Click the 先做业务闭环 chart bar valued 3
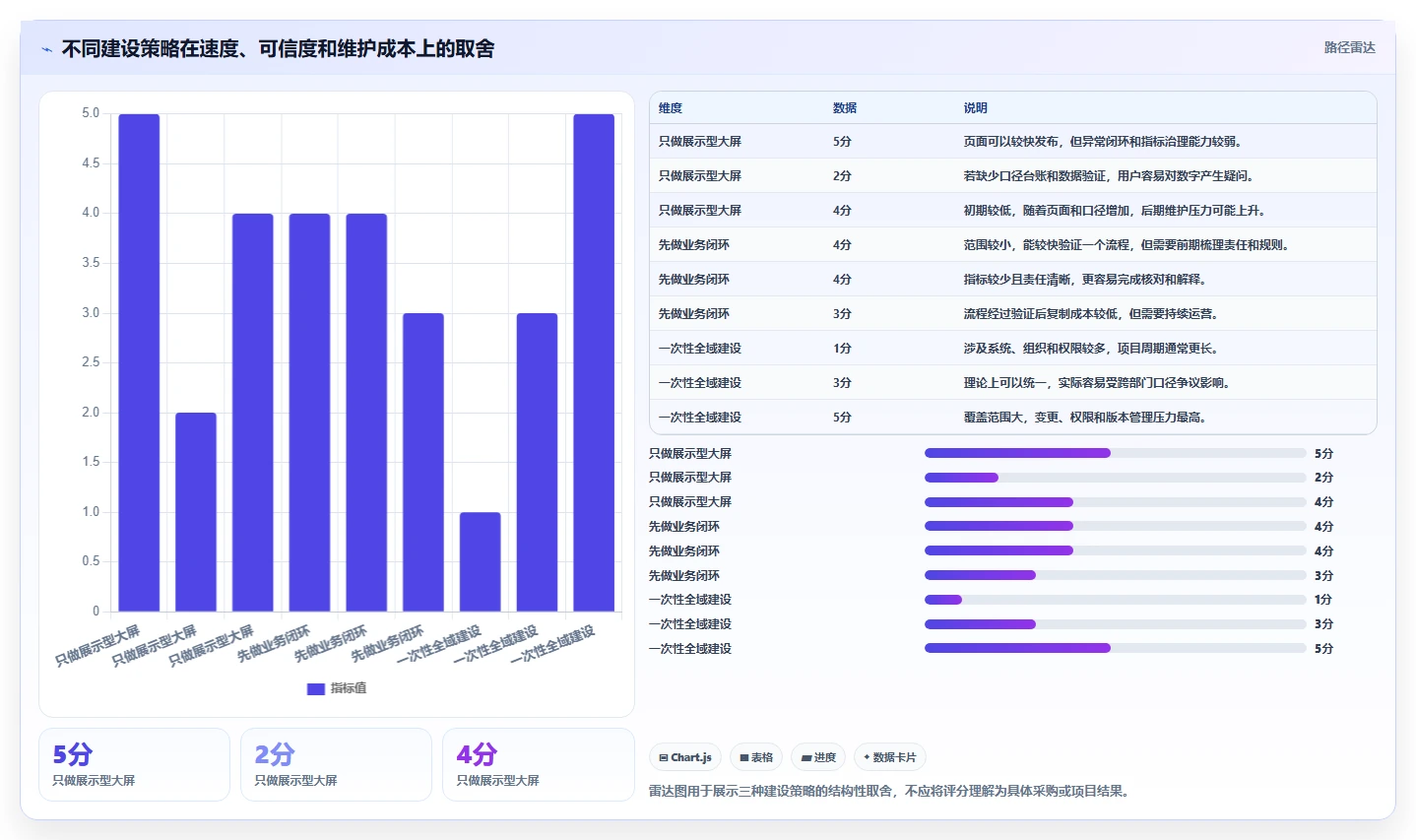This screenshot has width=1416, height=840. tap(423, 463)
